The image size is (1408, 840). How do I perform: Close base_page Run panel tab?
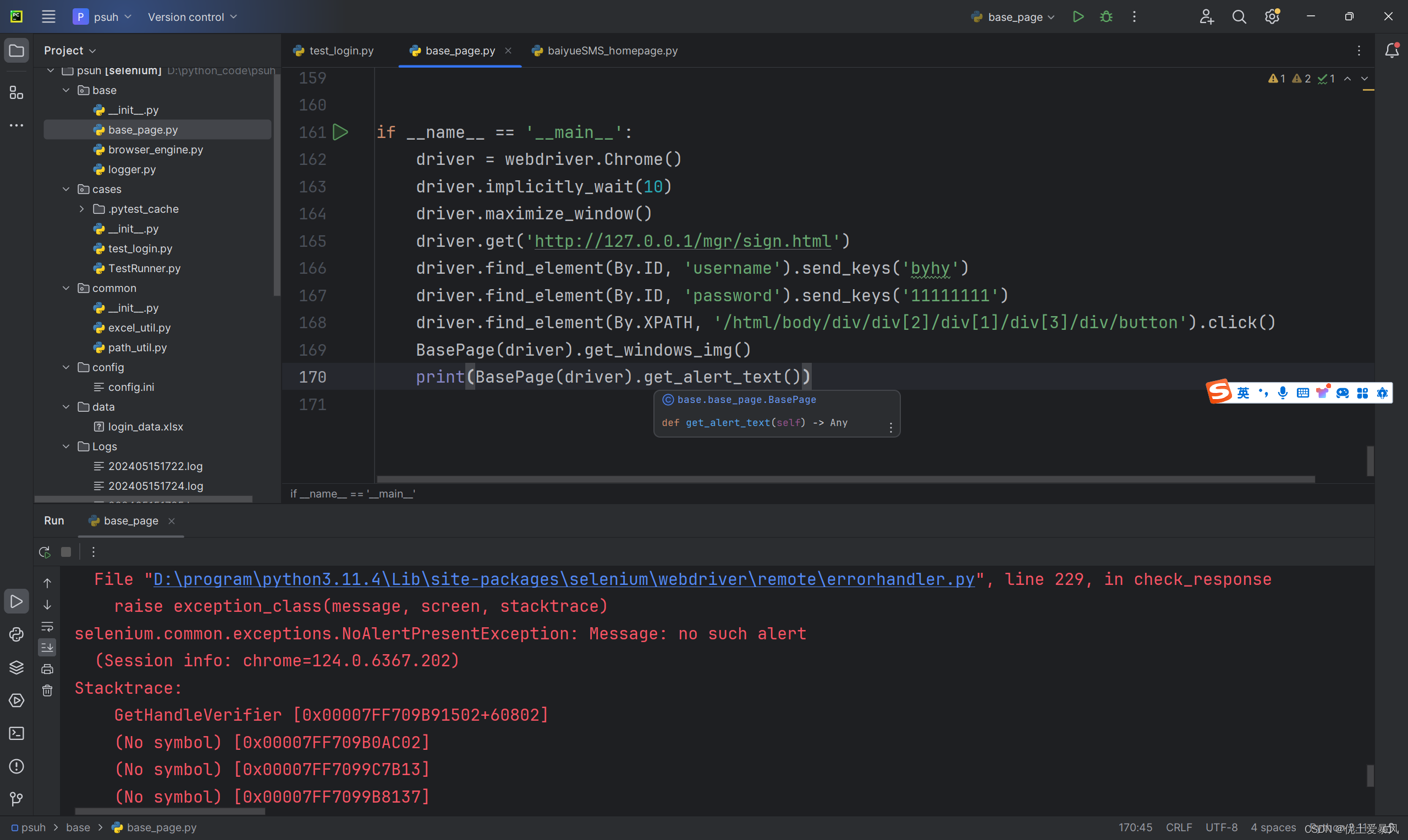pyautogui.click(x=172, y=521)
